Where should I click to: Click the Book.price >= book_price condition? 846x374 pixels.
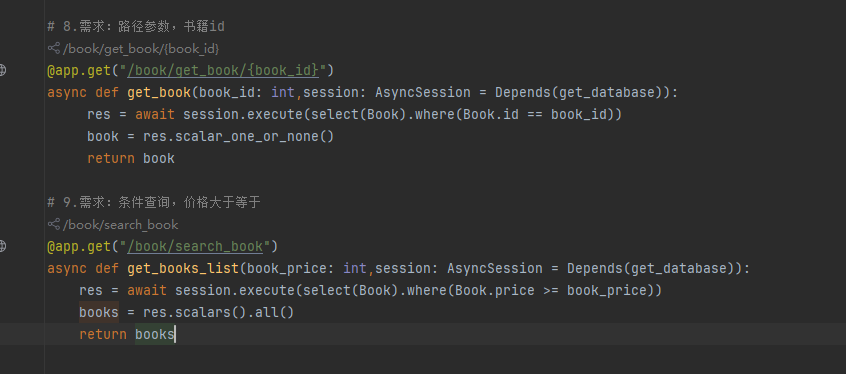tap(551, 290)
